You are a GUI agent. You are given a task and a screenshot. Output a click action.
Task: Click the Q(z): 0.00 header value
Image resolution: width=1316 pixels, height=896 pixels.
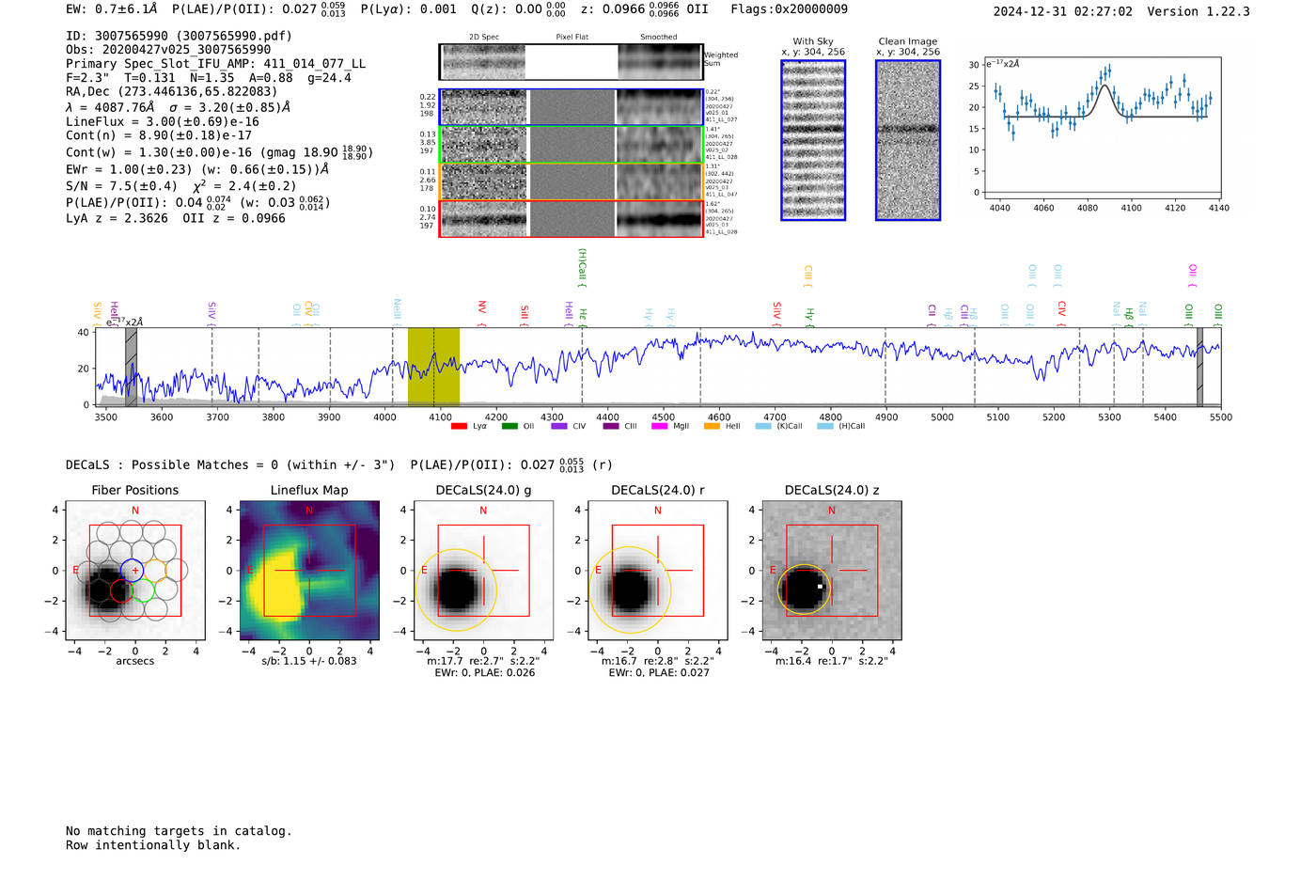[519, 9]
